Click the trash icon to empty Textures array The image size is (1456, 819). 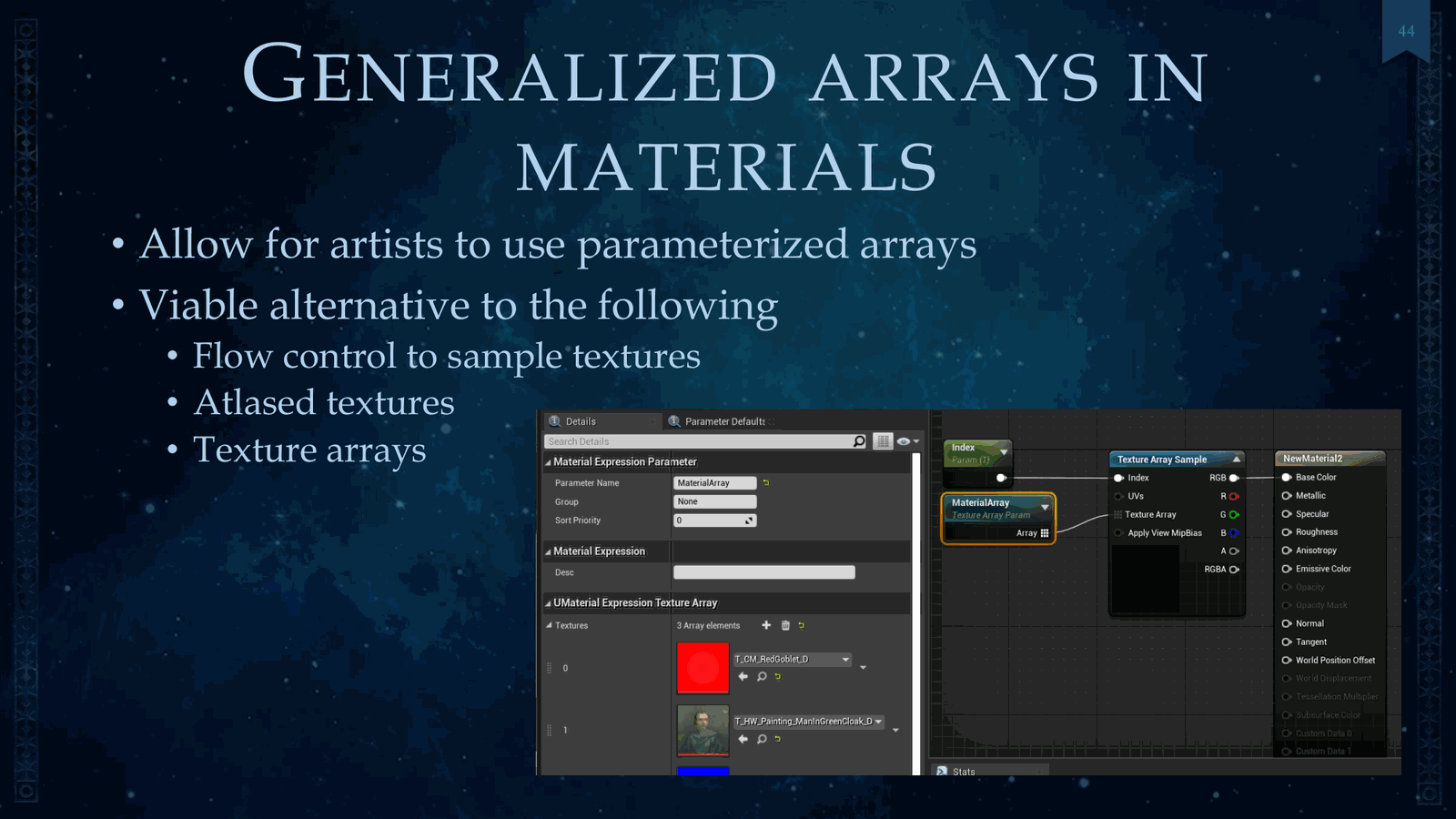785,625
